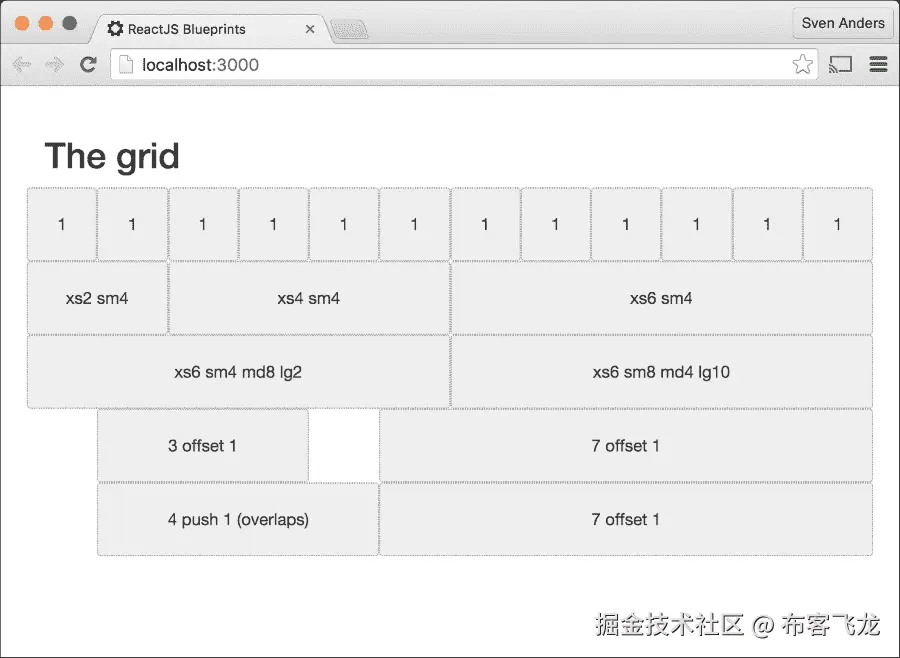Viewport: 900px width, 658px height.
Task: Click the ReactJS favicon on the browser tab
Action: click(x=114, y=30)
